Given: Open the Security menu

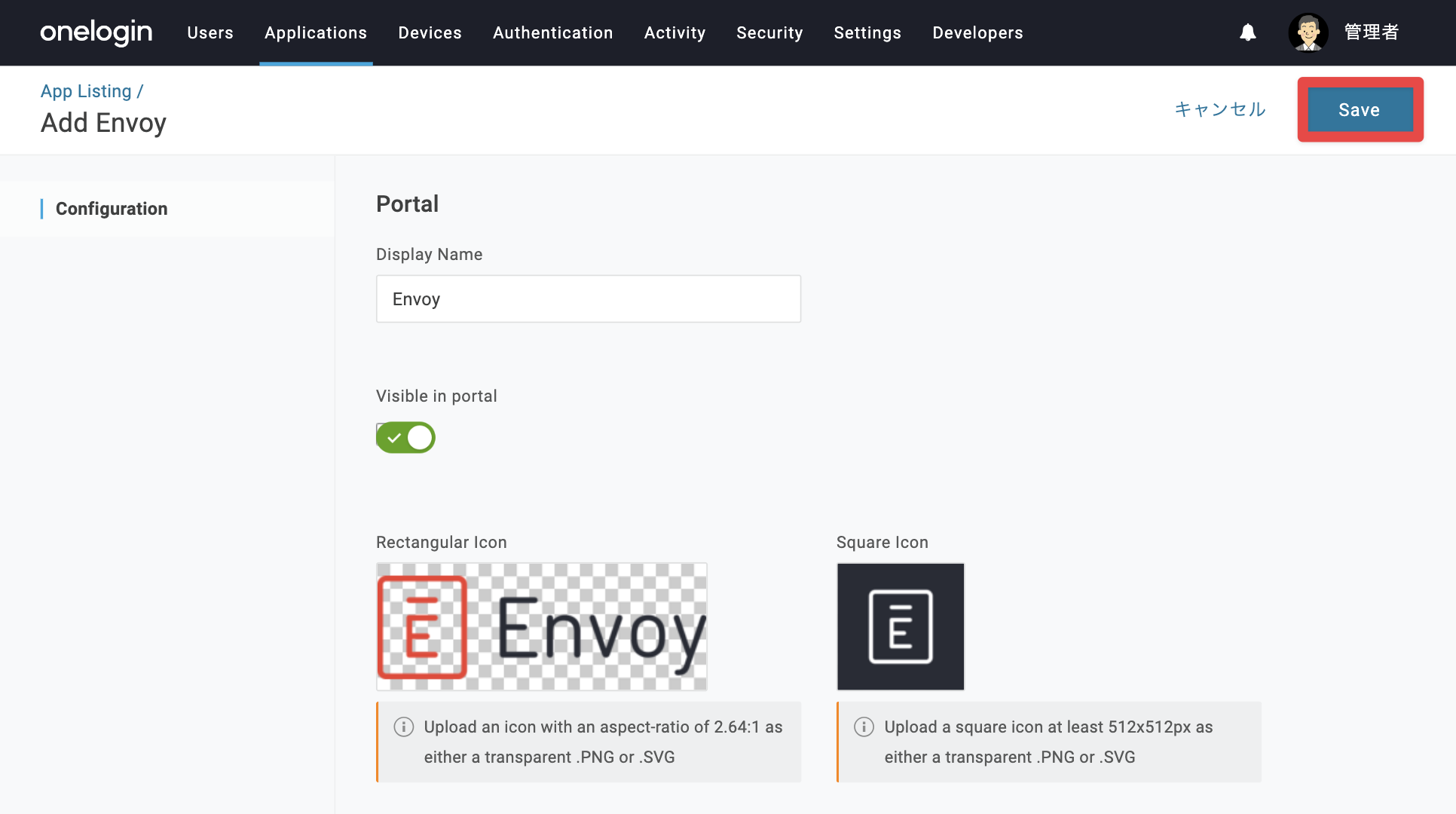Looking at the screenshot, I should tap(769, 32).
